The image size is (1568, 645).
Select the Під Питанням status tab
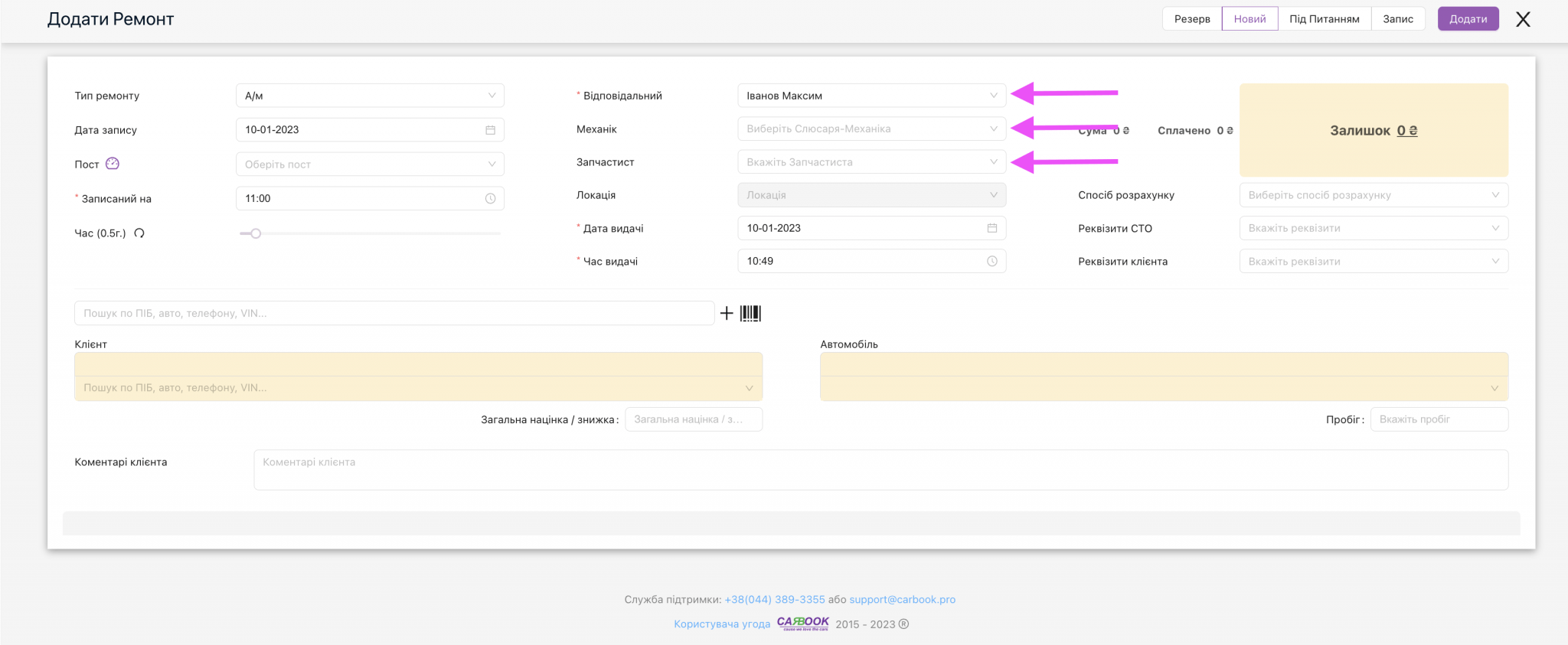pos(1324,19)
